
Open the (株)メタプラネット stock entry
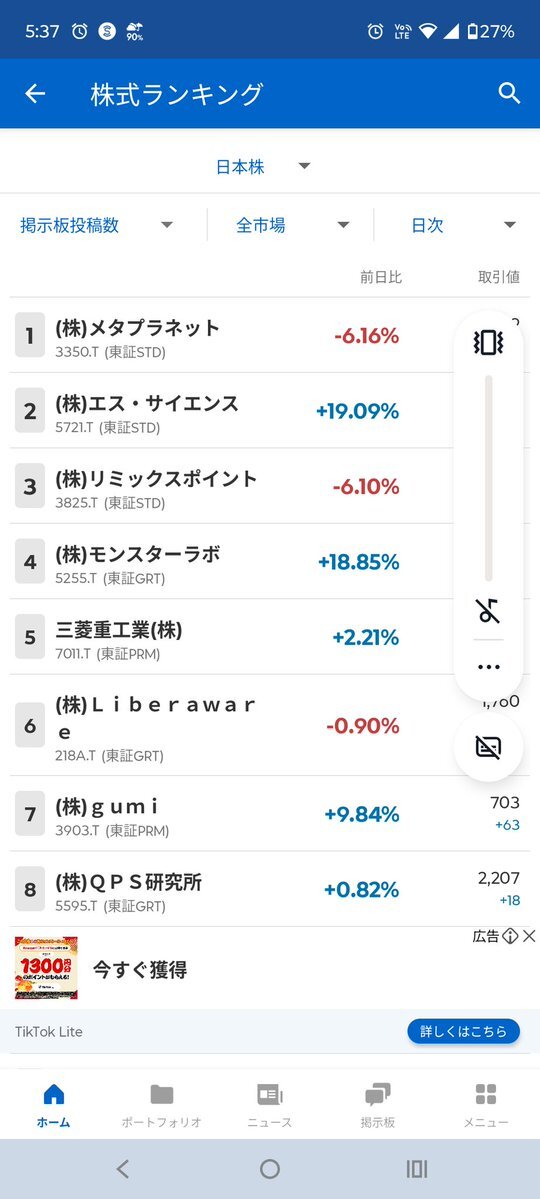[229, 336]
